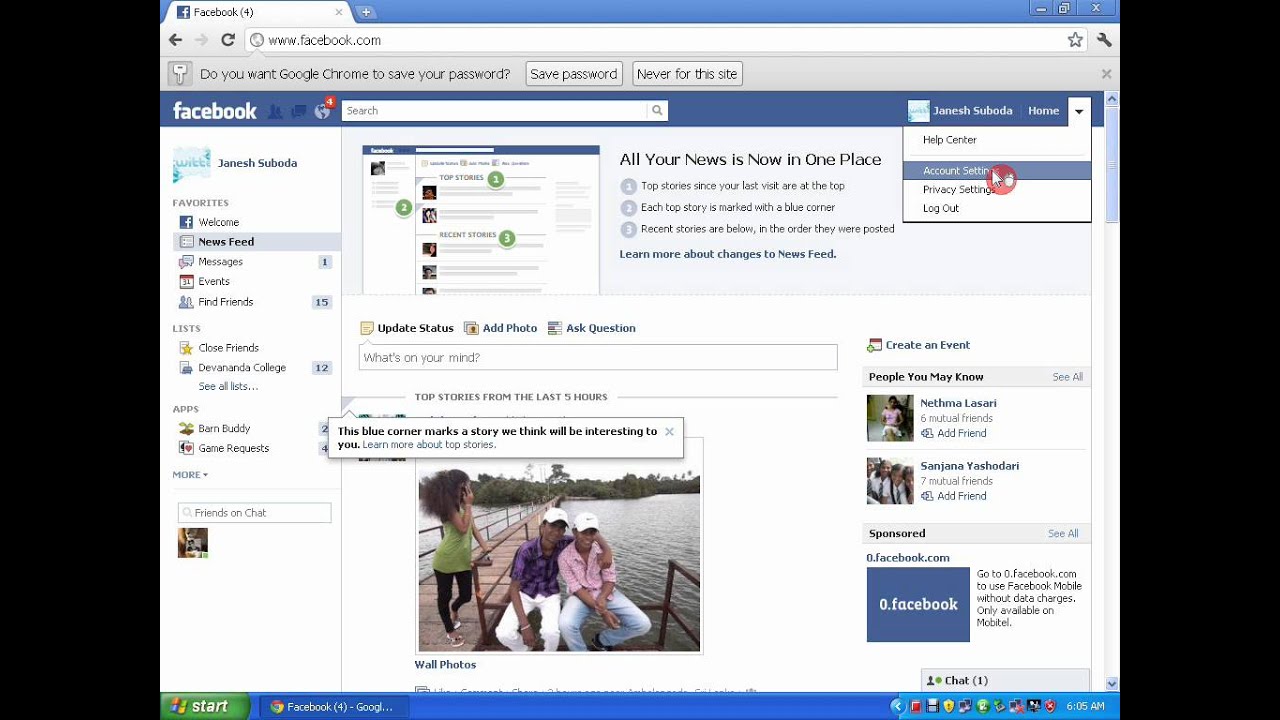Open Learn more about changes to News Feed

[x=728, y=254]
